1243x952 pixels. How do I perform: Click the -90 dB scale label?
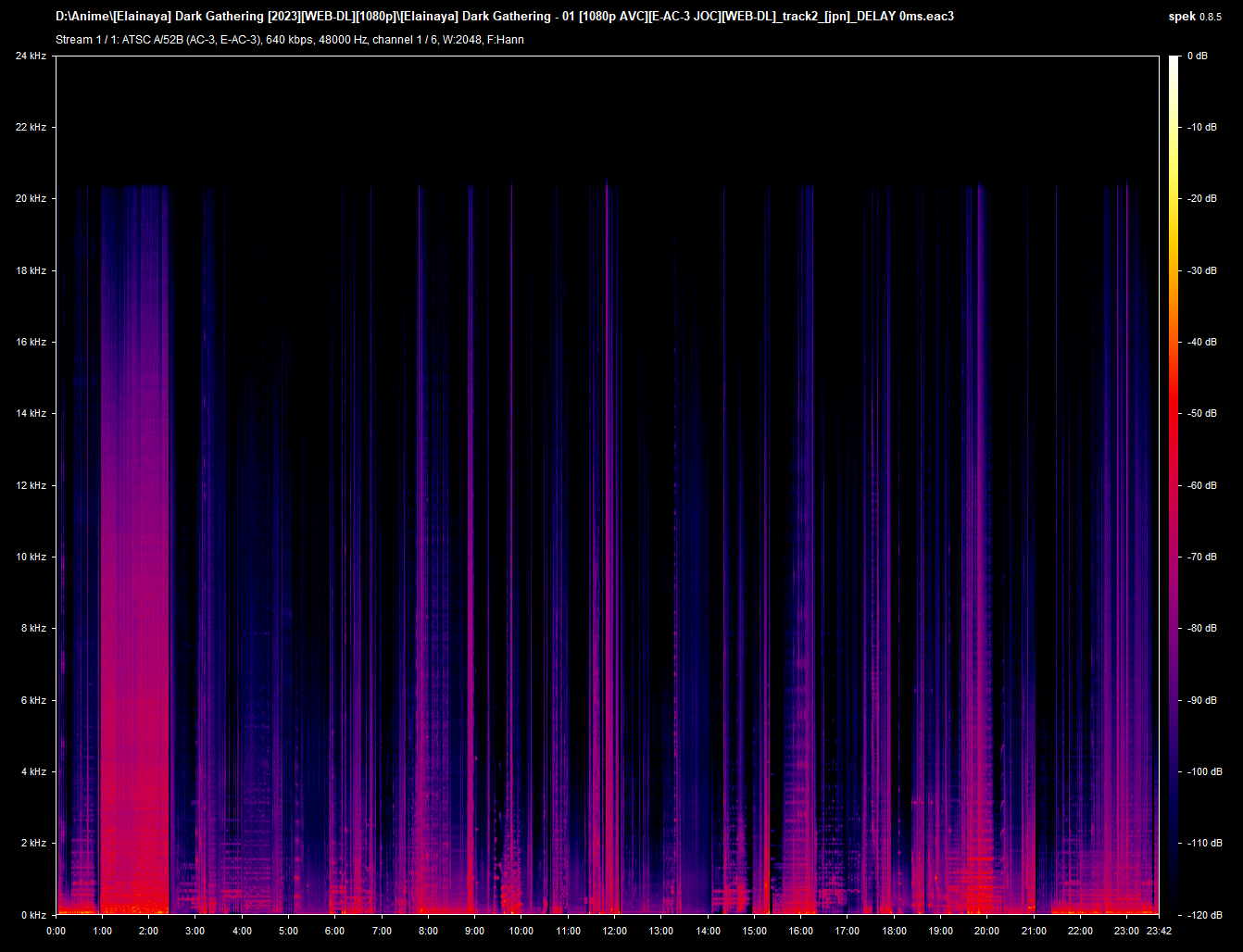point(1202,700)
